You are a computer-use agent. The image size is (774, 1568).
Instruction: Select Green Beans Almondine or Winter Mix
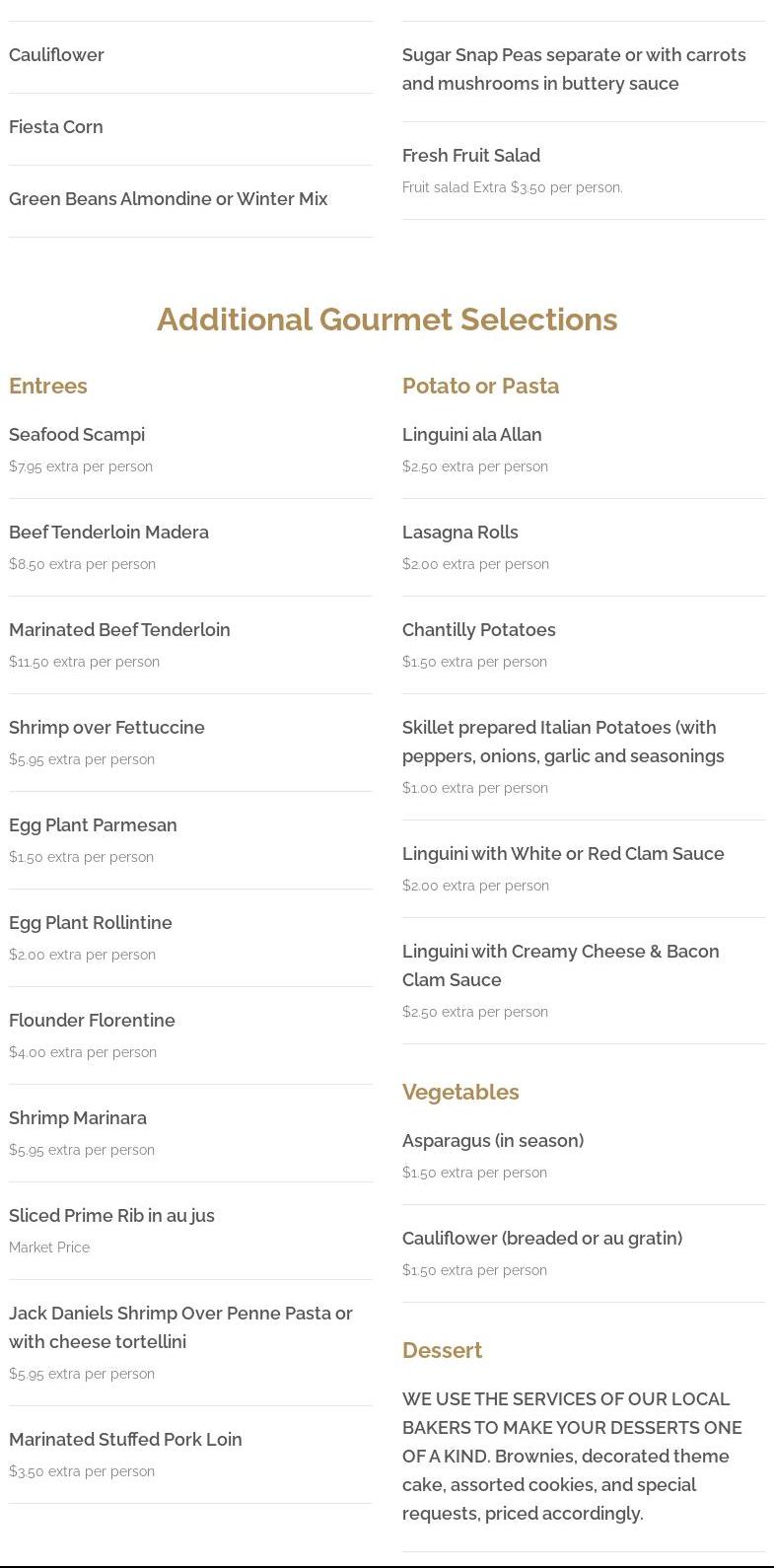click(169, 199)
